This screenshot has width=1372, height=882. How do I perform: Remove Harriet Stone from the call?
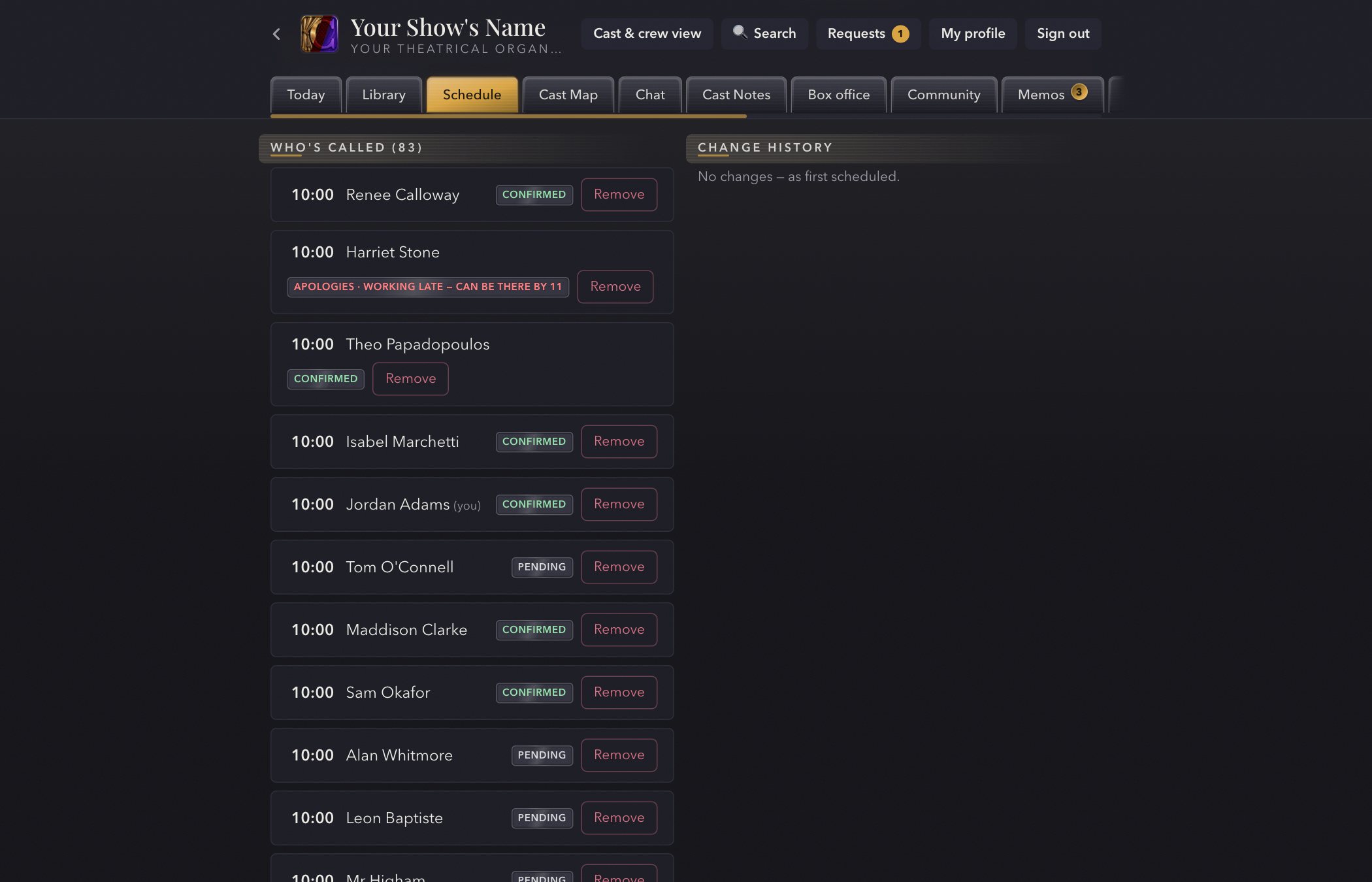click(615, 287)
